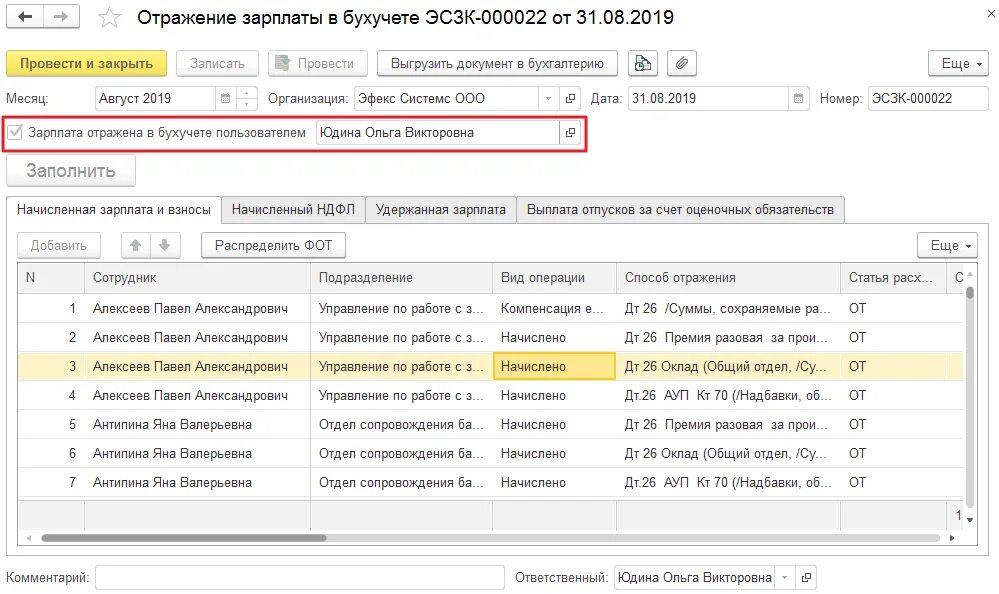Viewport: 999px width, 594px height.
Task: Open calendar picker for Месяц field
Action: tap(225, 98)
